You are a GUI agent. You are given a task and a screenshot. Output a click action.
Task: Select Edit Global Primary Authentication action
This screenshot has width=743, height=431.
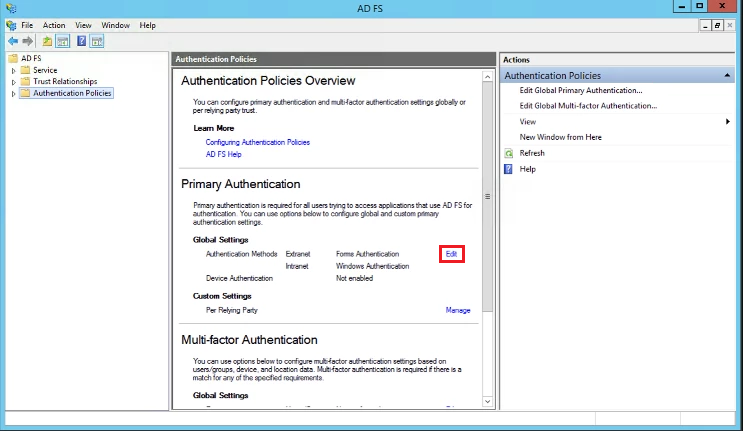[580, 90]
